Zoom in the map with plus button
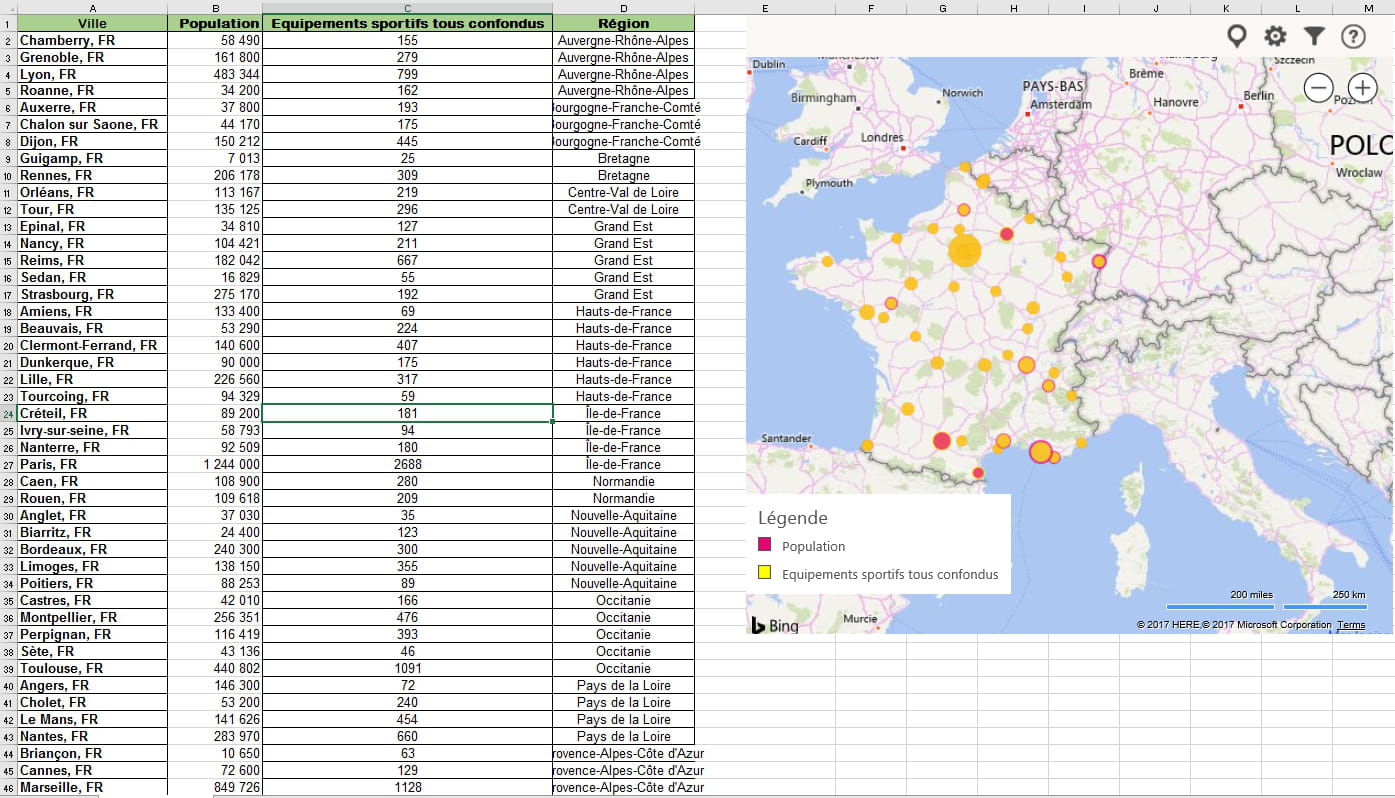Viewport: 1395px width, 798px height. tap(1362, 88)
